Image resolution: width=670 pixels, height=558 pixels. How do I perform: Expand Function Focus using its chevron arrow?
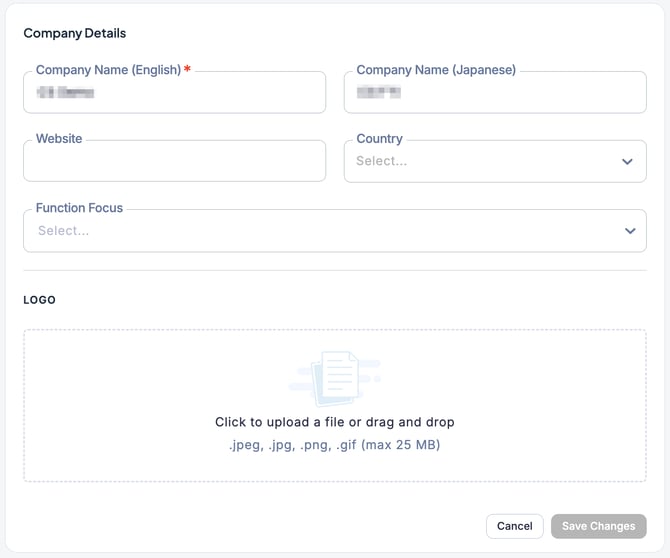click(x=630, y=231)
